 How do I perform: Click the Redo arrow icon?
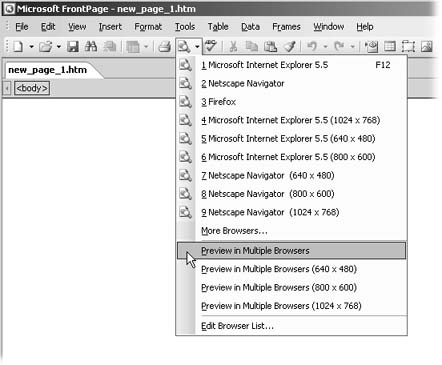[x=339, y=47]
